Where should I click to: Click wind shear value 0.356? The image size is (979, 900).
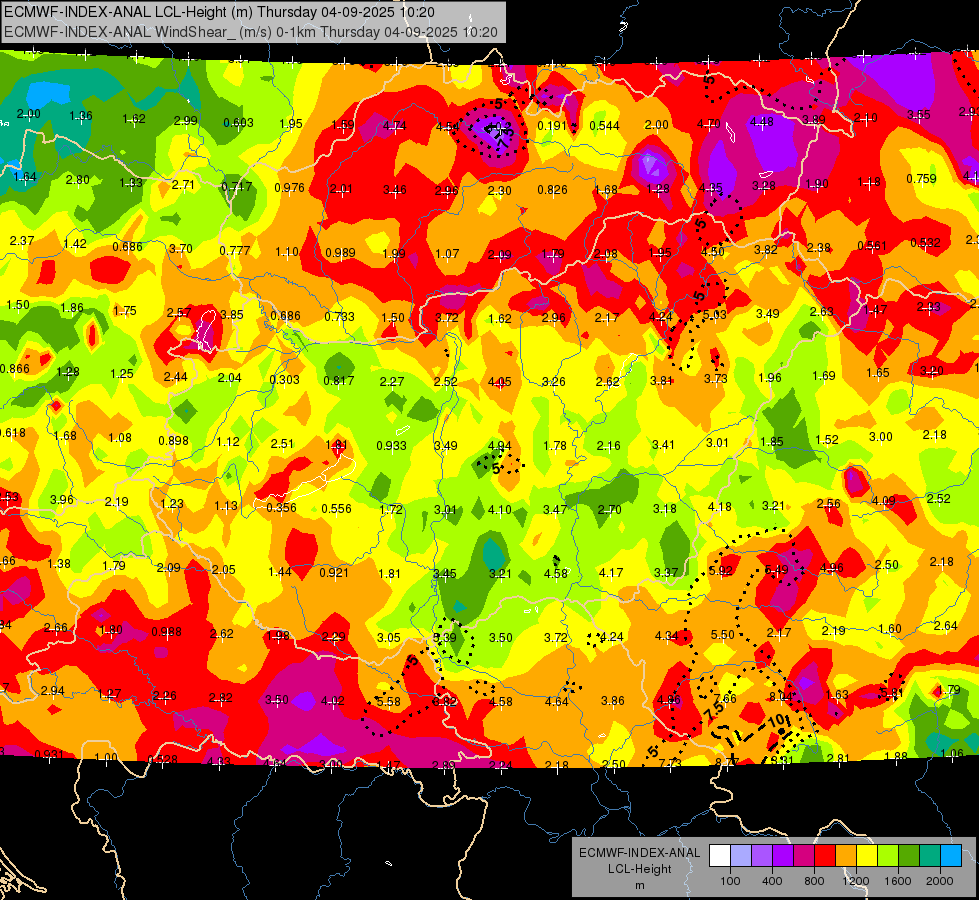(x=281, y=508)
